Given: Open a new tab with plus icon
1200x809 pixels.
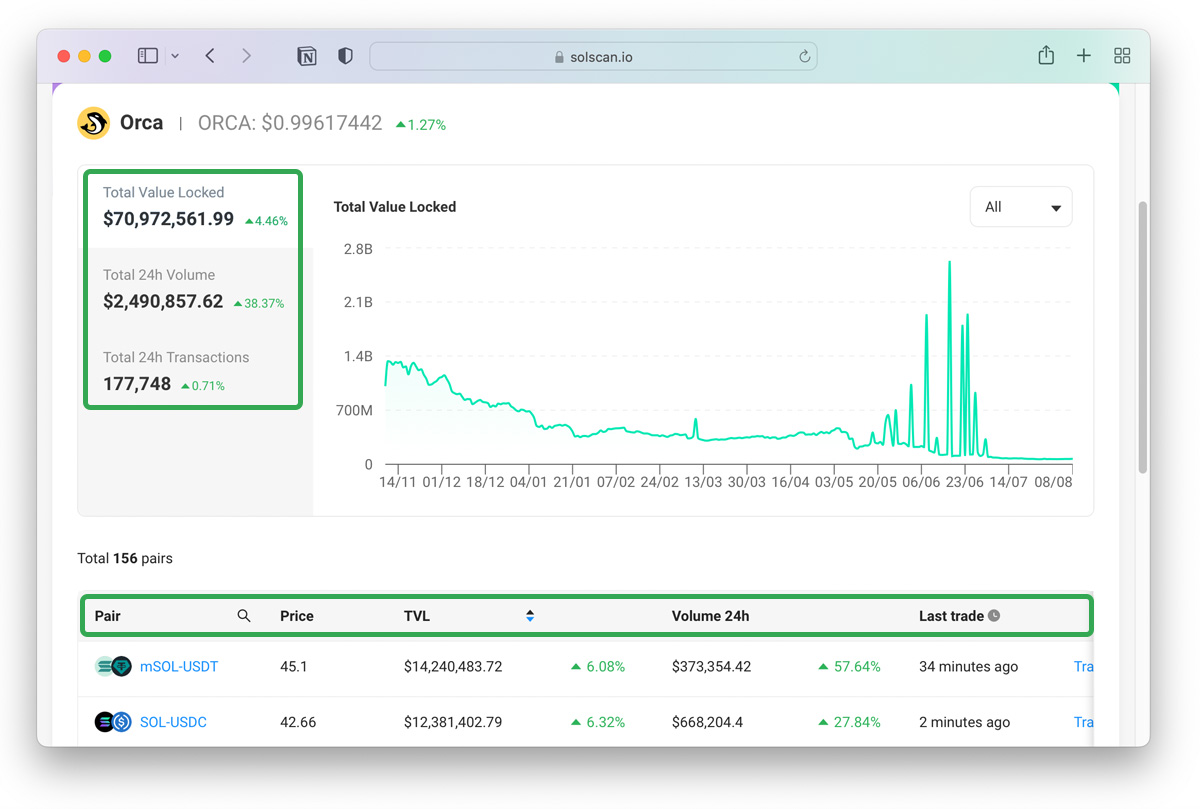Looking at the screenshot, I should tap(1083, 56).
